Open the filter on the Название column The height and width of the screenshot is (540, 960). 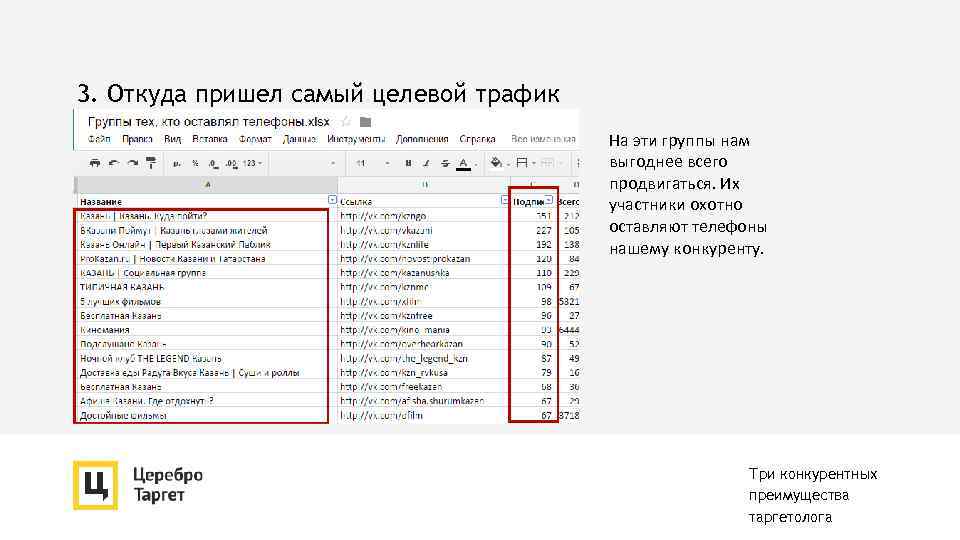[x=332, y=200]
